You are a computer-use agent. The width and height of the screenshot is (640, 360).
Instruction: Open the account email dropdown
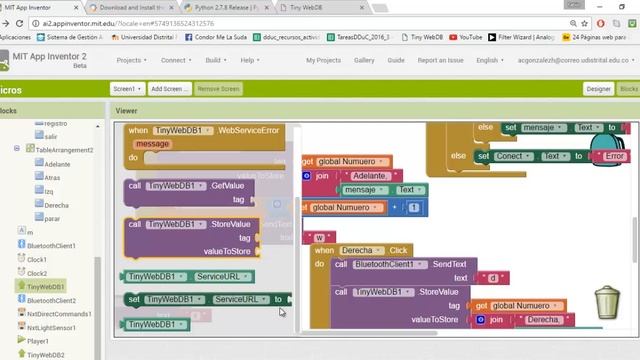[x=576, y=60]
